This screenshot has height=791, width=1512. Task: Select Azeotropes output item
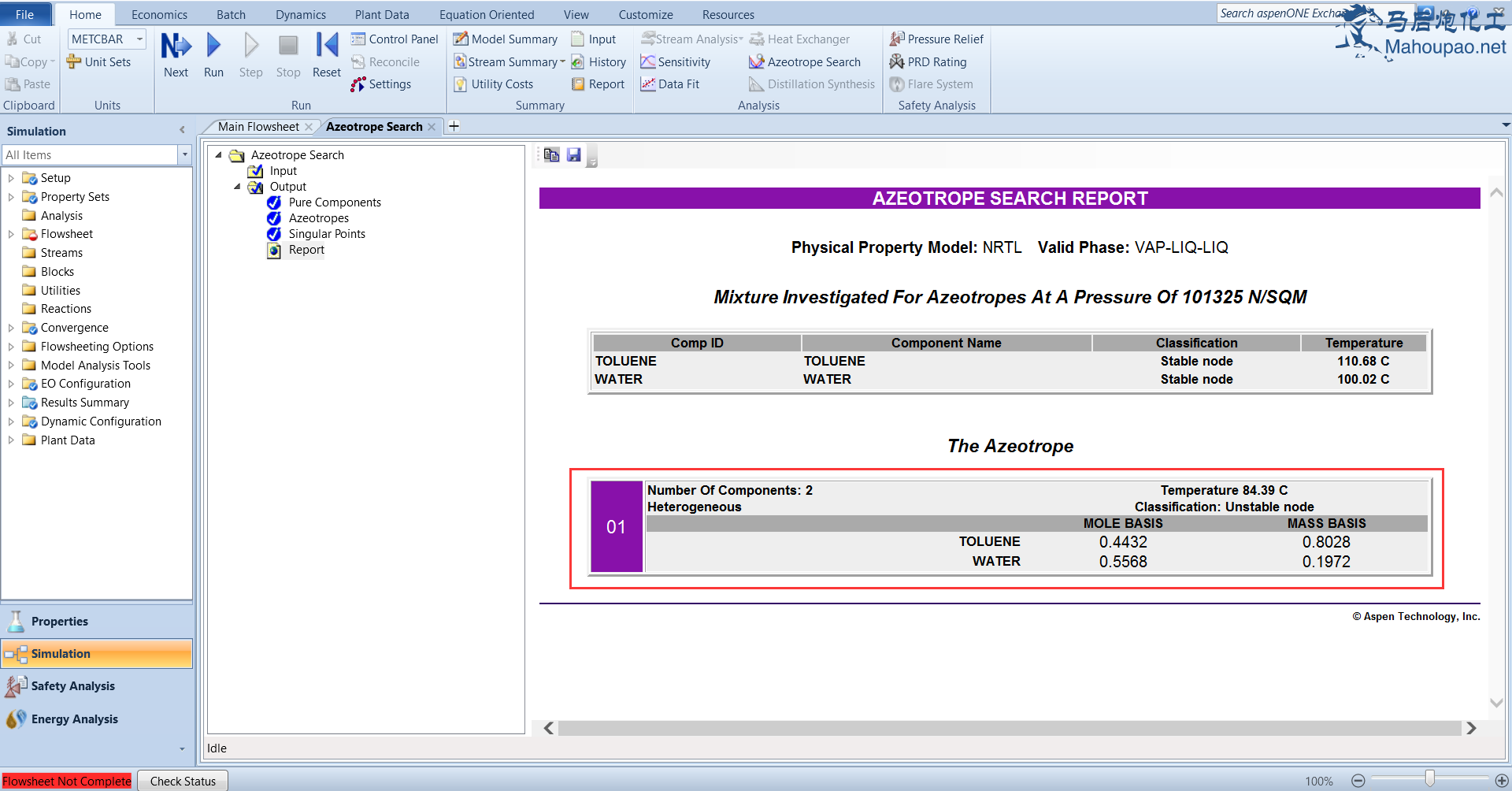coord(319,218)
